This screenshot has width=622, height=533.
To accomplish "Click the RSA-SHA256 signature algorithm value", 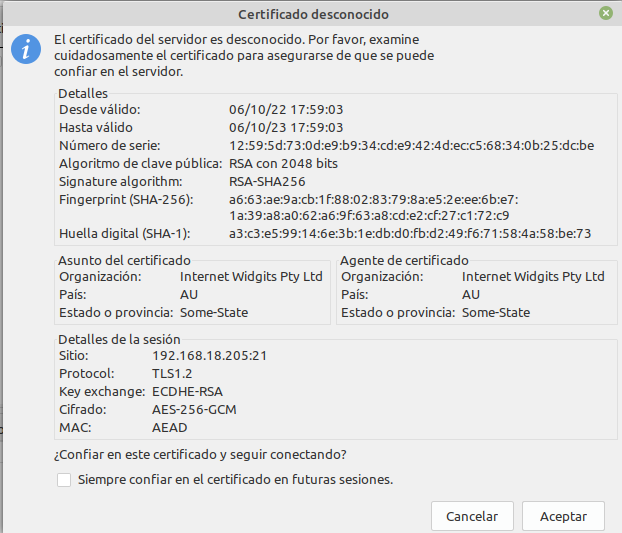I will [267, 181].
